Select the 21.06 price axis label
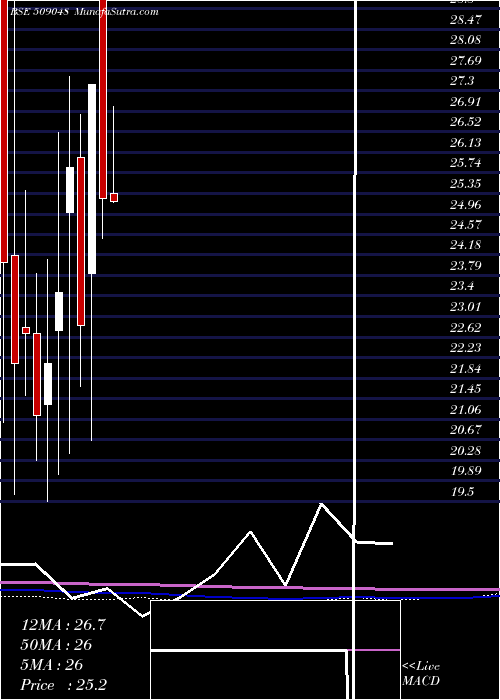Viewport: 500px width, 700px height. click(466, 409)
